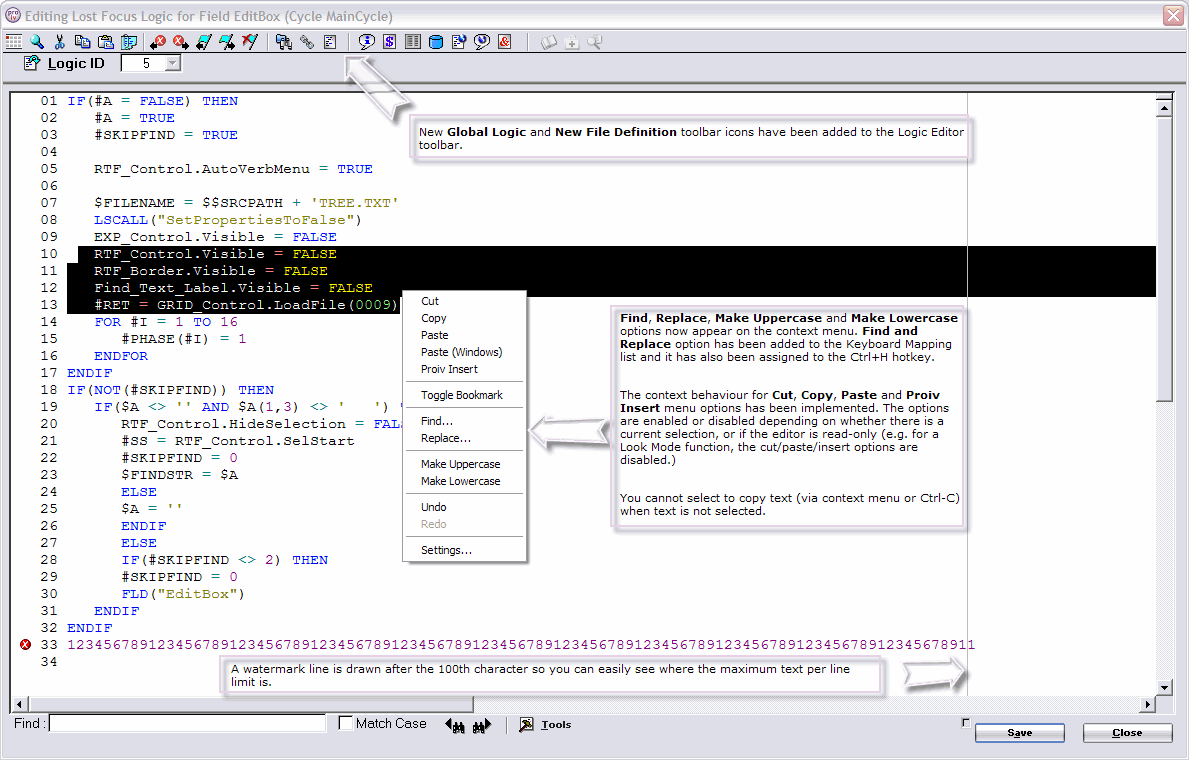Click the Copy toolbar icon
The height and width of the screenshot is (760, 1189).
[x=83, y=42]
